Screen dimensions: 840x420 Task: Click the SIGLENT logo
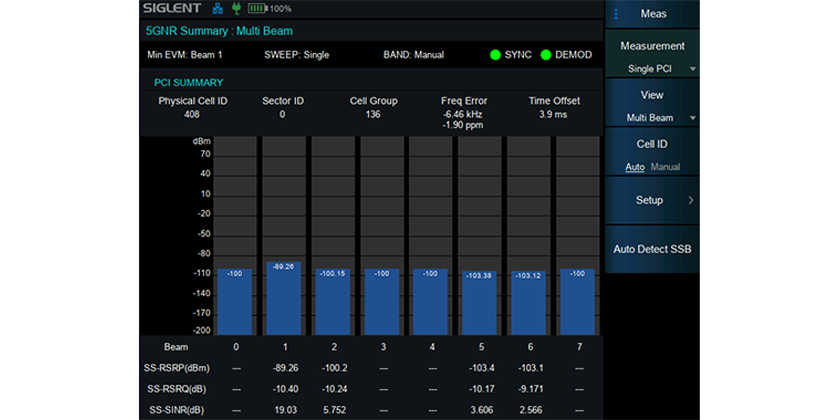point(173,9)
